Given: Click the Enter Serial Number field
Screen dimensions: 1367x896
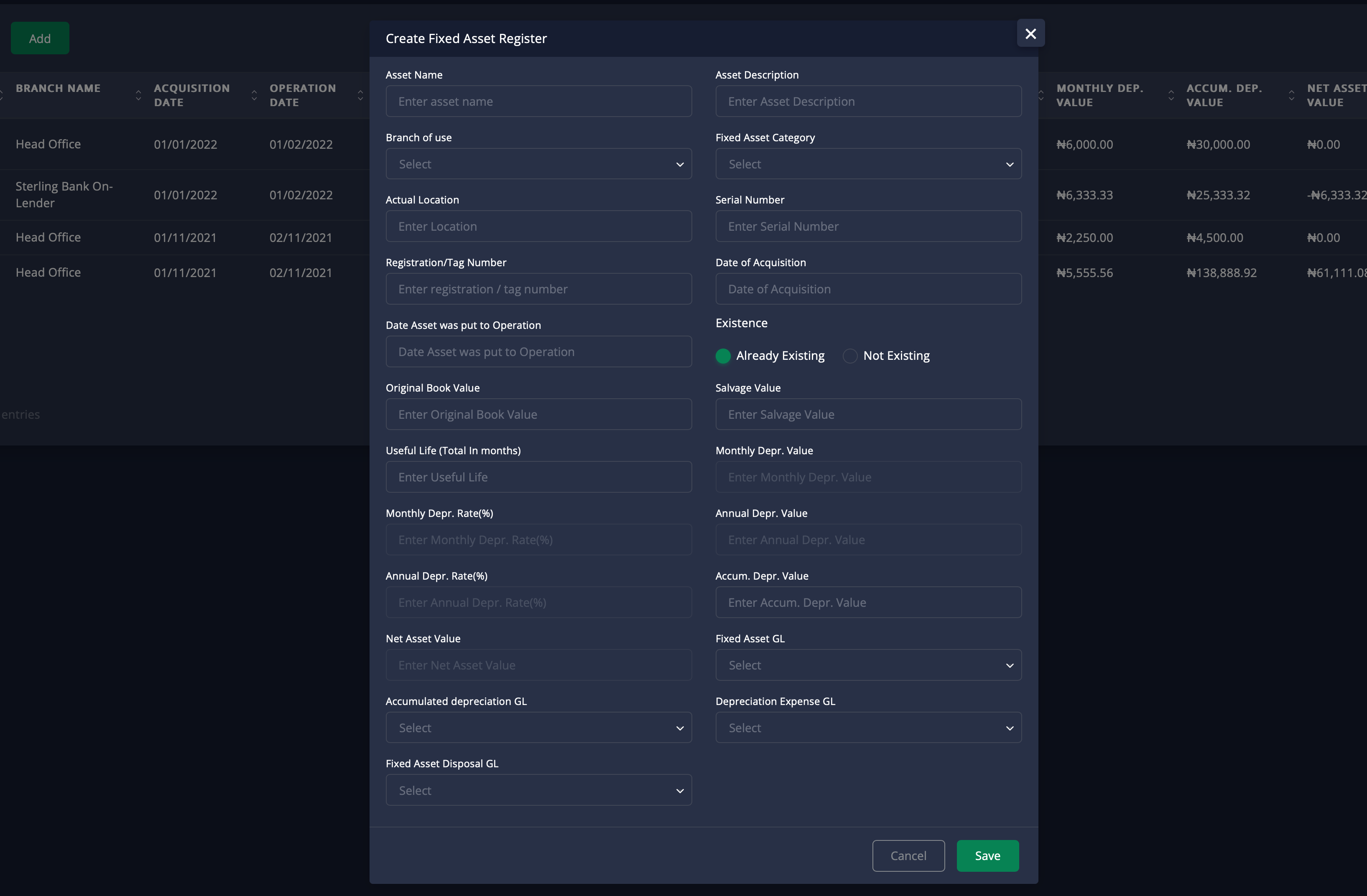Looking at the screenshot, I should pyautogui.click(x=868, y=227).
